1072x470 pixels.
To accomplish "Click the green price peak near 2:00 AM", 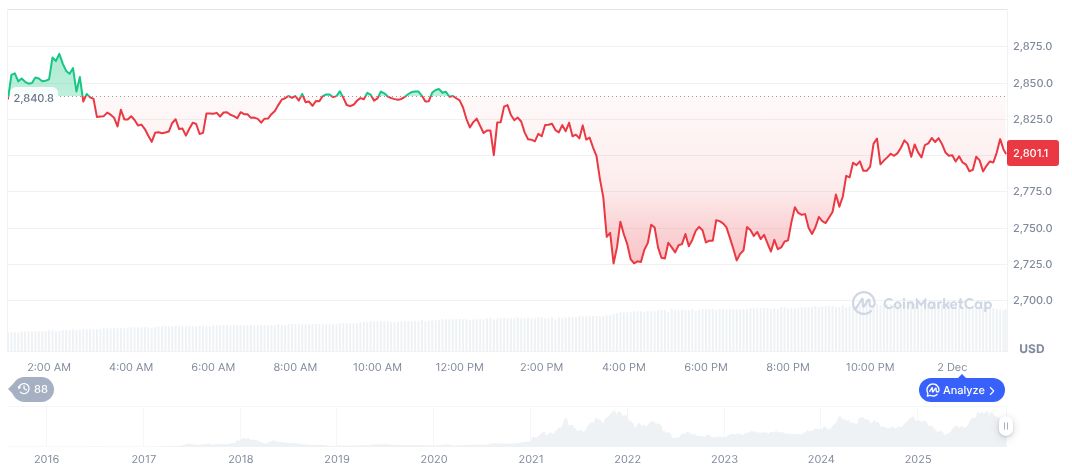I will coord(59,55).
